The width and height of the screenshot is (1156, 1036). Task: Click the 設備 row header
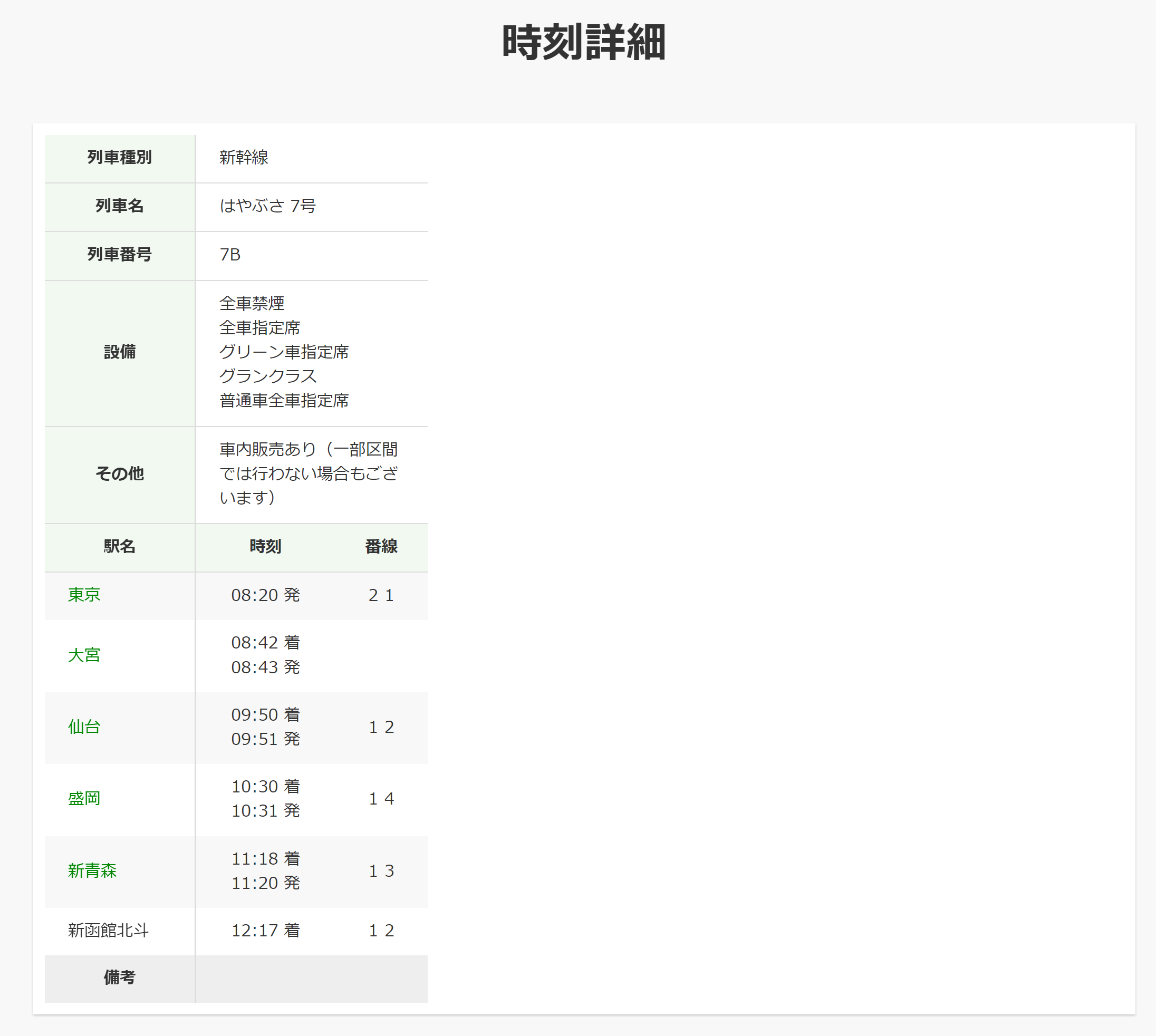point(120,352)
